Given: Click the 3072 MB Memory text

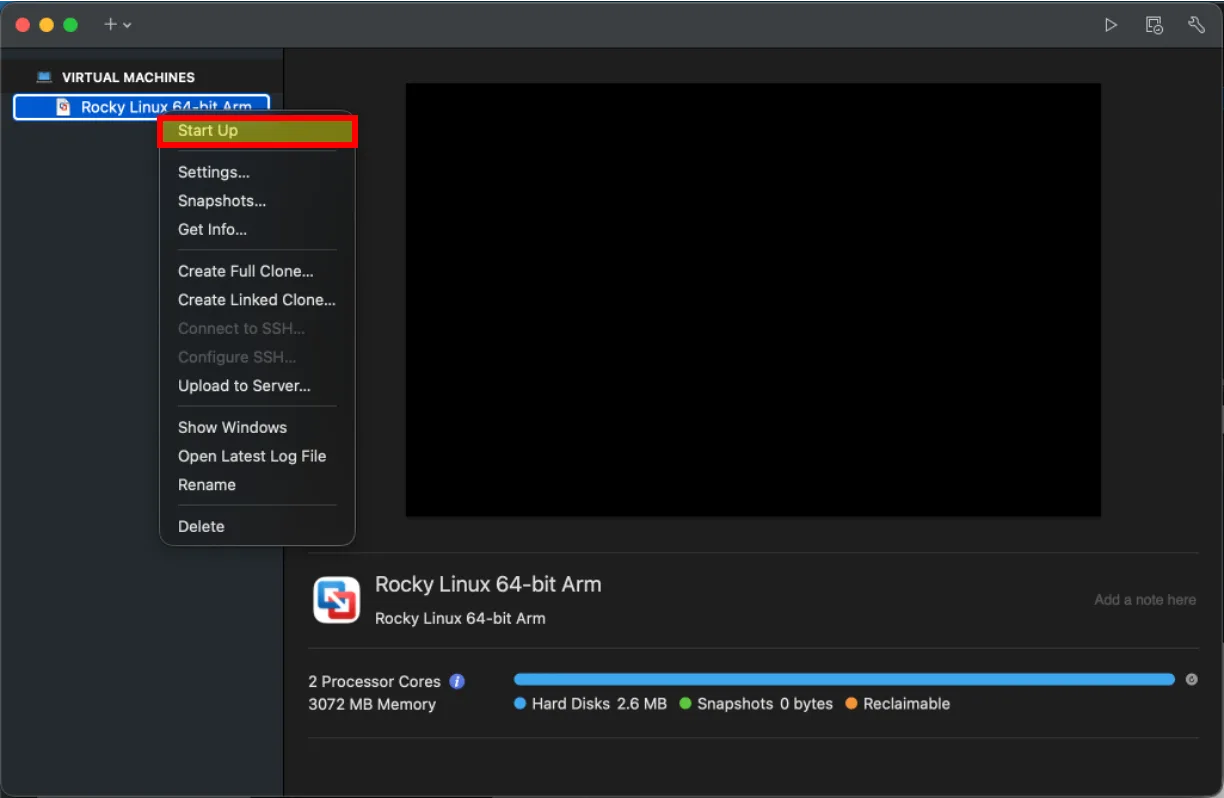Looking at the screenshot, I should tap(372, 704).
